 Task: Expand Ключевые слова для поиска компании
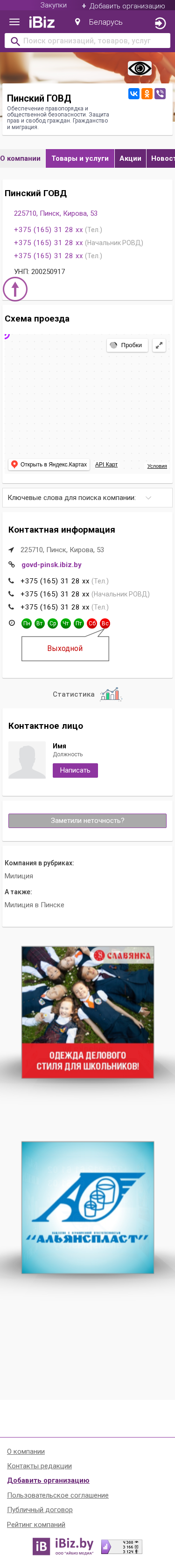pos(87,498)
